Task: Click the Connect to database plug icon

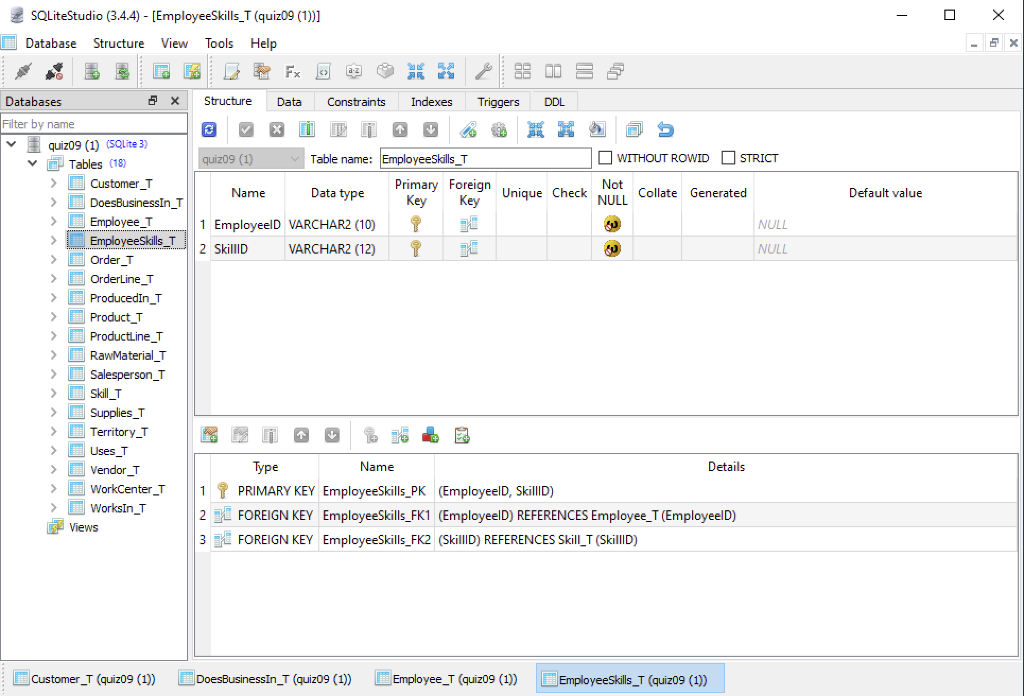Action: (x=24, y=71)
